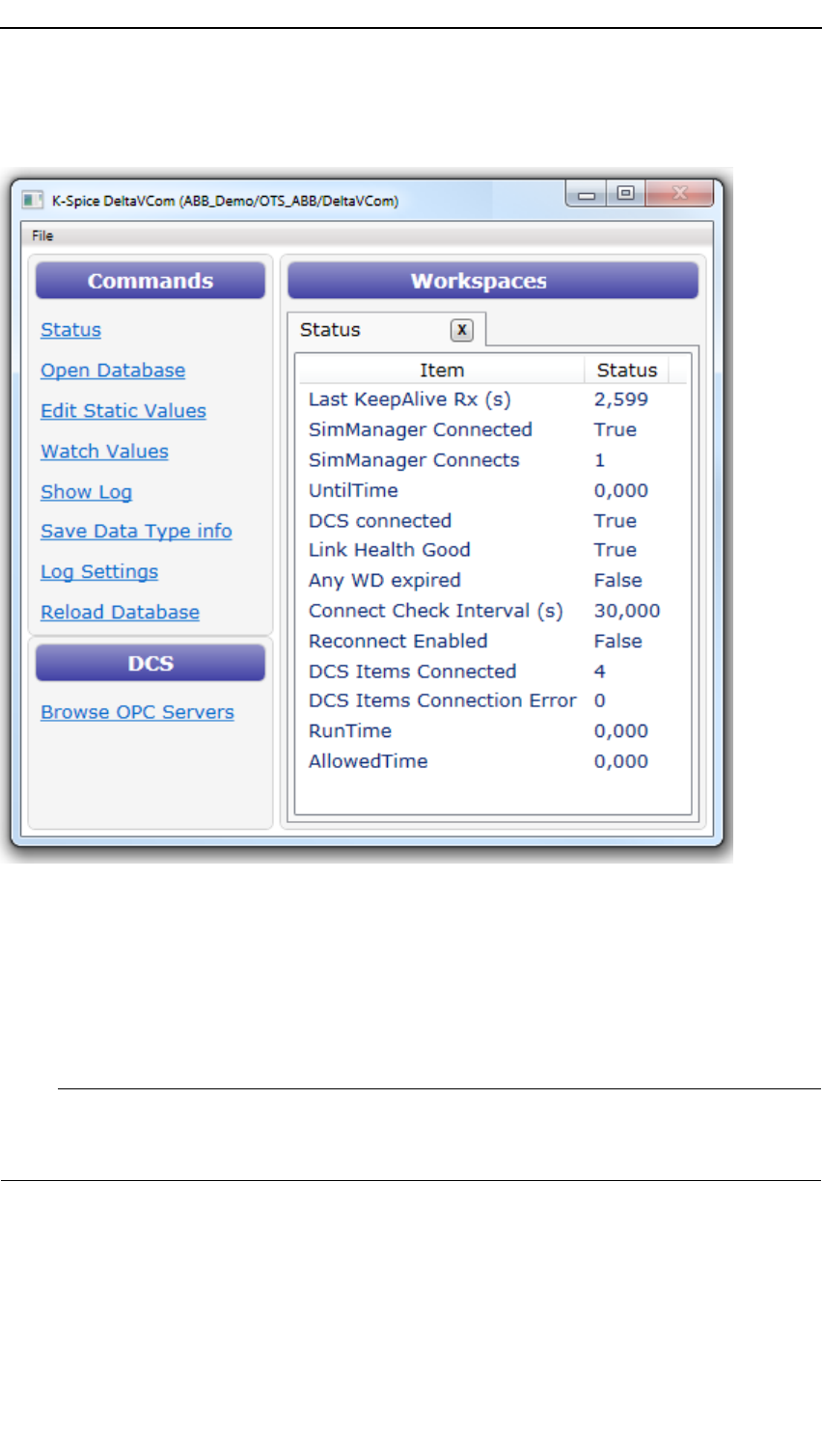Open the Open Database link

coord(113,371)
